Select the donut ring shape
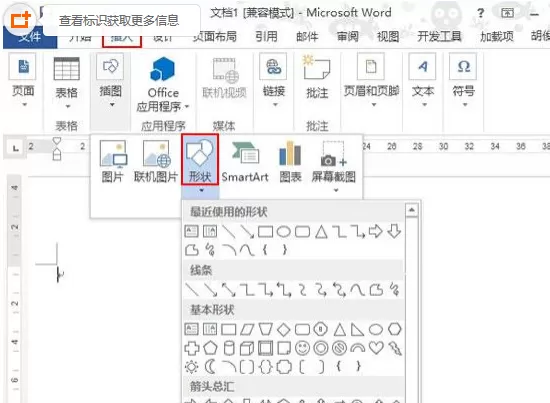The width and height of the screenshot is (550, 403). click(x=321, y=348)
